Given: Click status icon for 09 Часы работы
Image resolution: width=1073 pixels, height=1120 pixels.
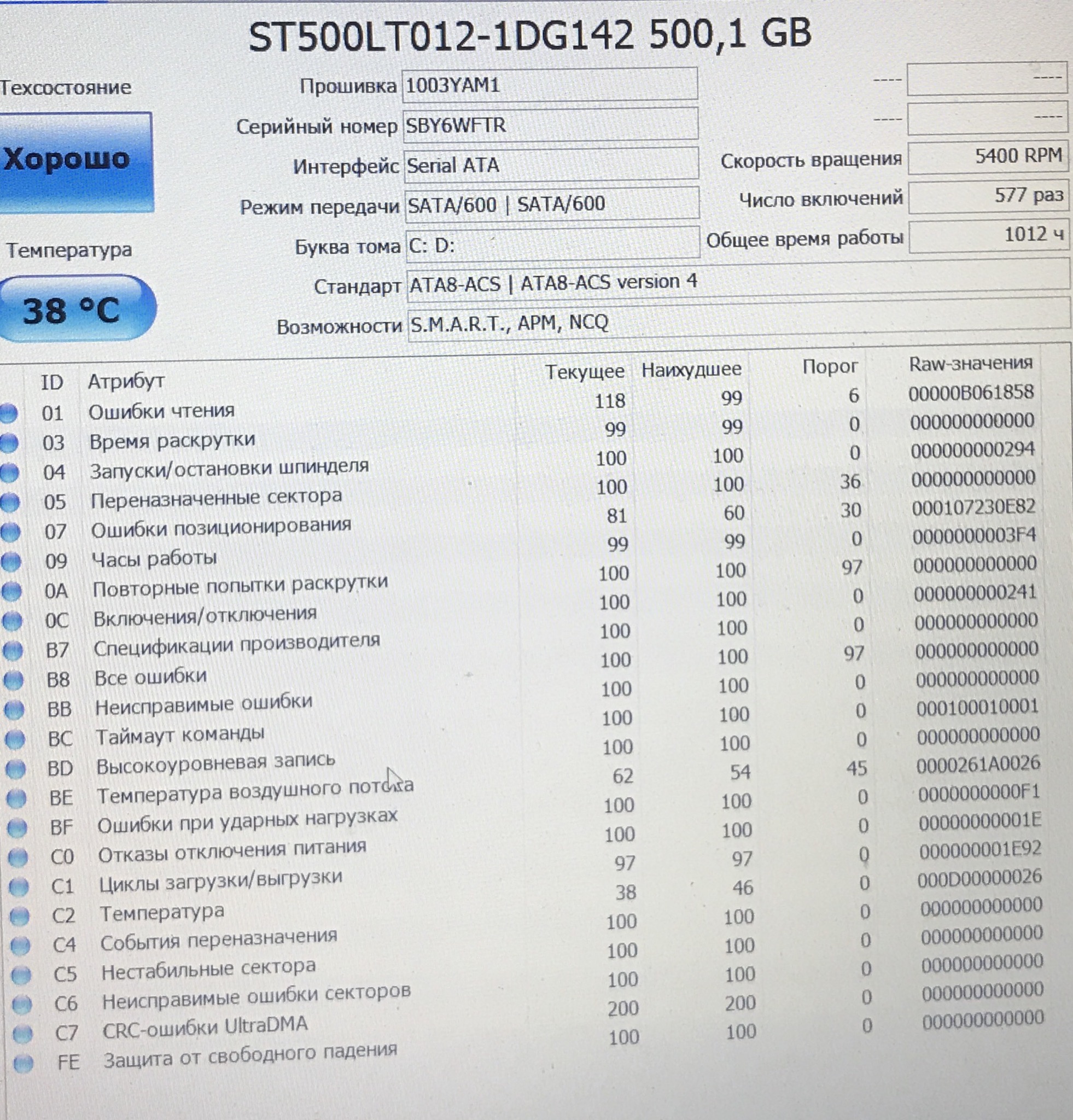Looking at the screenshot, I should point(11,562).
